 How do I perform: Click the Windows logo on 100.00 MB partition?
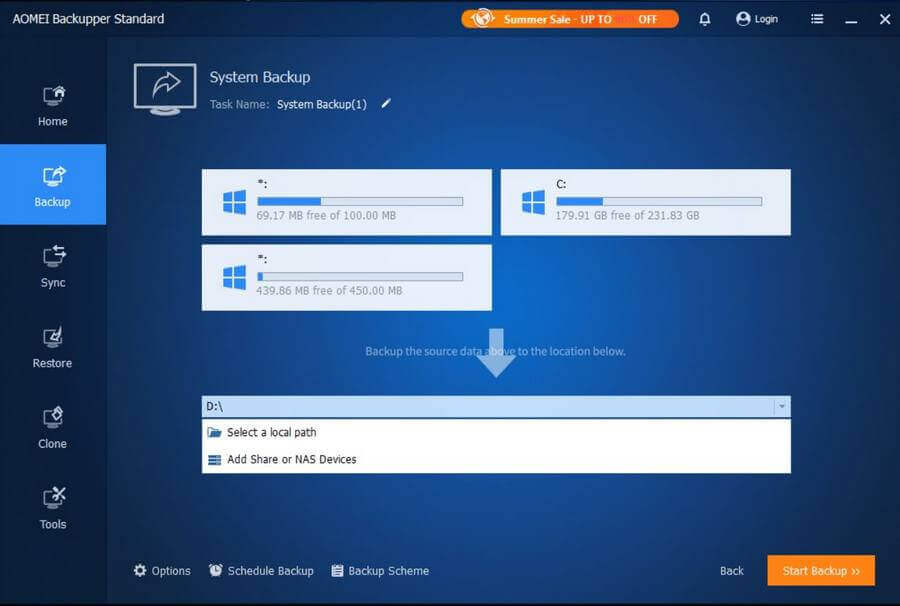coord(234,202)
